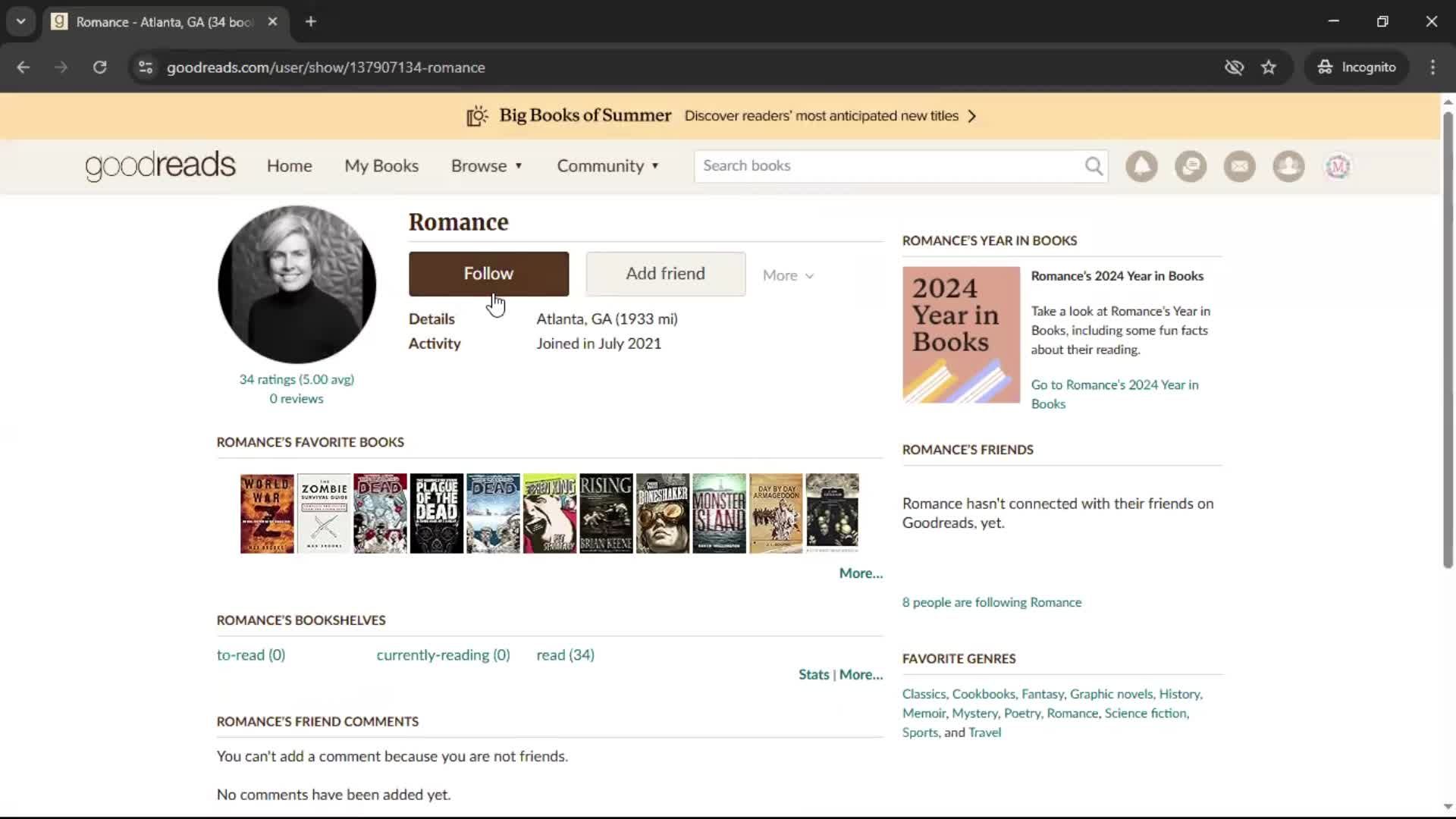Click the address bar URL
Image resolution: width=1456 pixels, height=819 pixels.
tap(326, 67)
